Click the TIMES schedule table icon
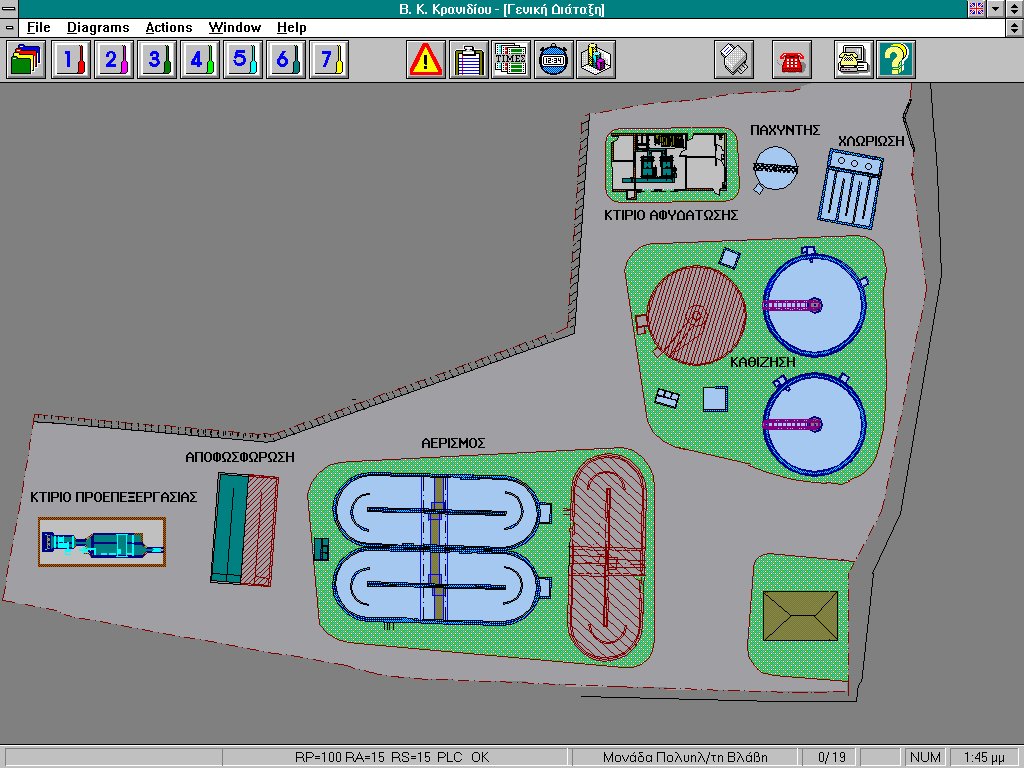Screen dimensions: 1024x768 click(x=511, y=60)
